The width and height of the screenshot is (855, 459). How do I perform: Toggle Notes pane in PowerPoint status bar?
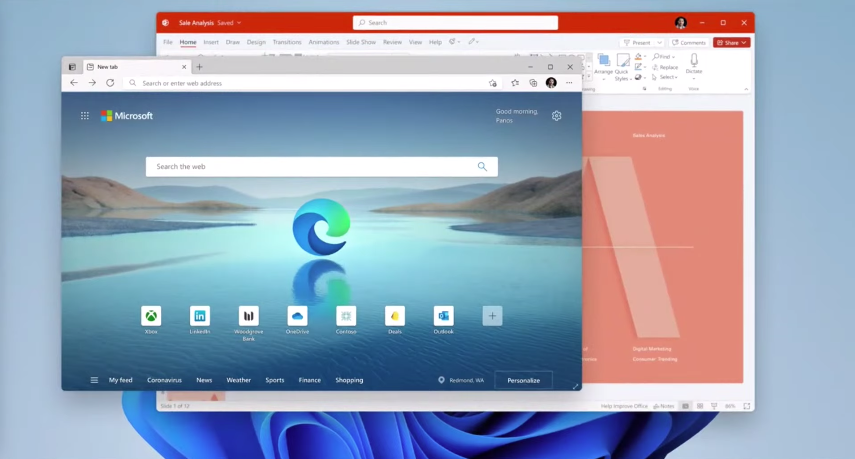point(664,406)
